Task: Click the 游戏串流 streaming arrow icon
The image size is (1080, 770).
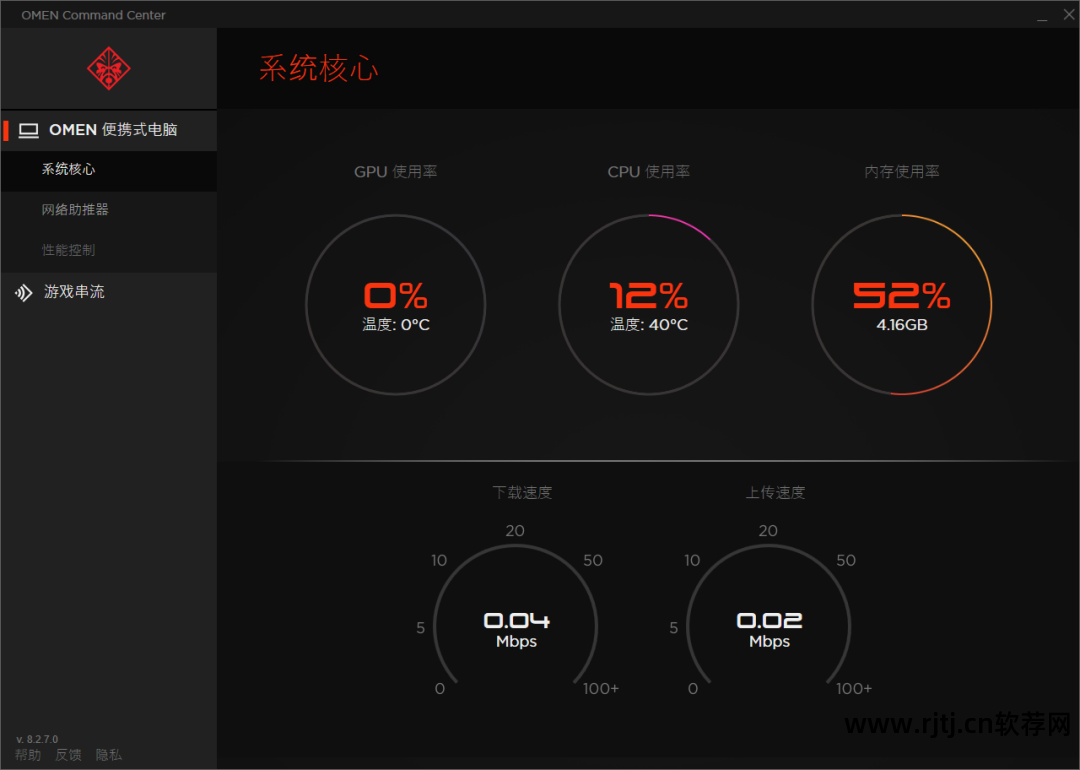Action: pos(23,293)
